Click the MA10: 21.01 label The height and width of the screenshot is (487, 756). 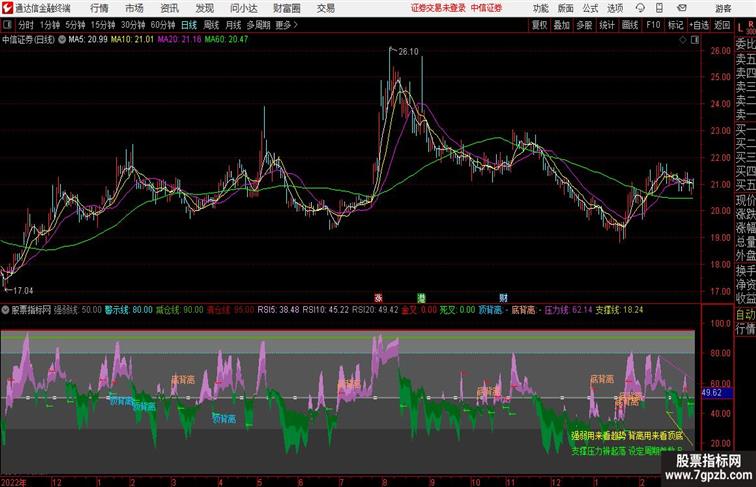(x=132, y=40)
